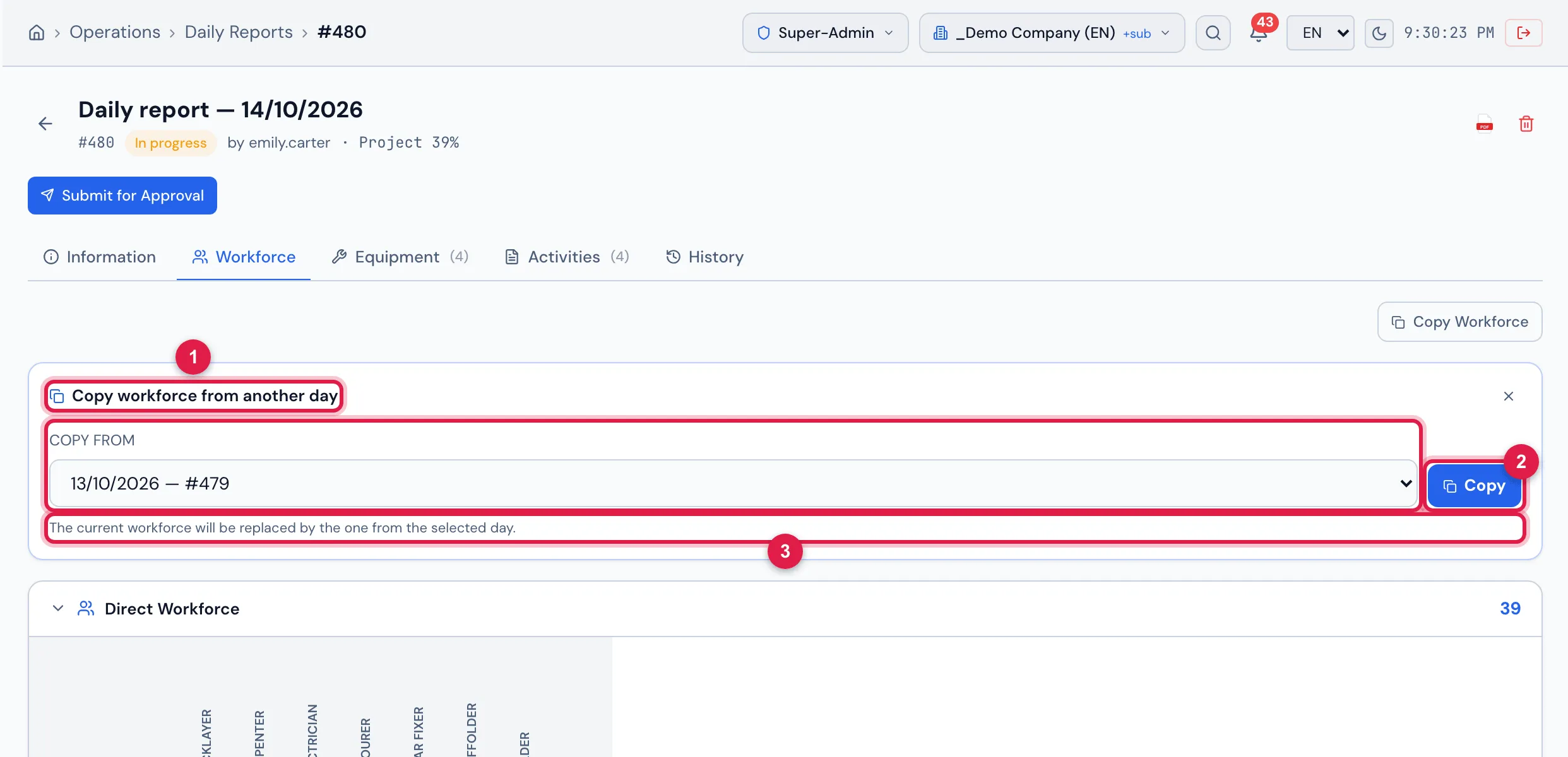Open the Super-Admin role dropdown

coord(825,33)
